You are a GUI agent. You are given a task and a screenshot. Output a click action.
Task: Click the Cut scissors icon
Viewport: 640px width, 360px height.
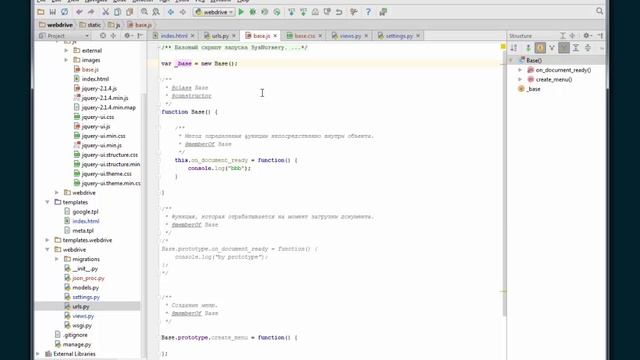coord(105,12)
